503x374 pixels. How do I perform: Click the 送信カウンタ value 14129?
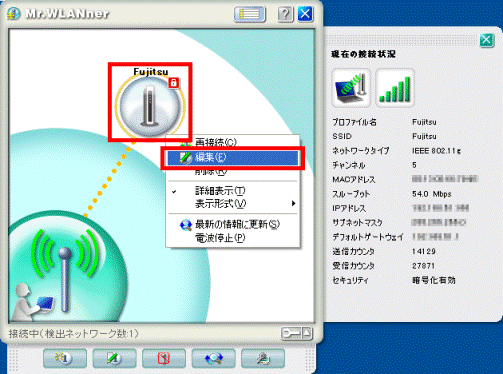point(424,251)
